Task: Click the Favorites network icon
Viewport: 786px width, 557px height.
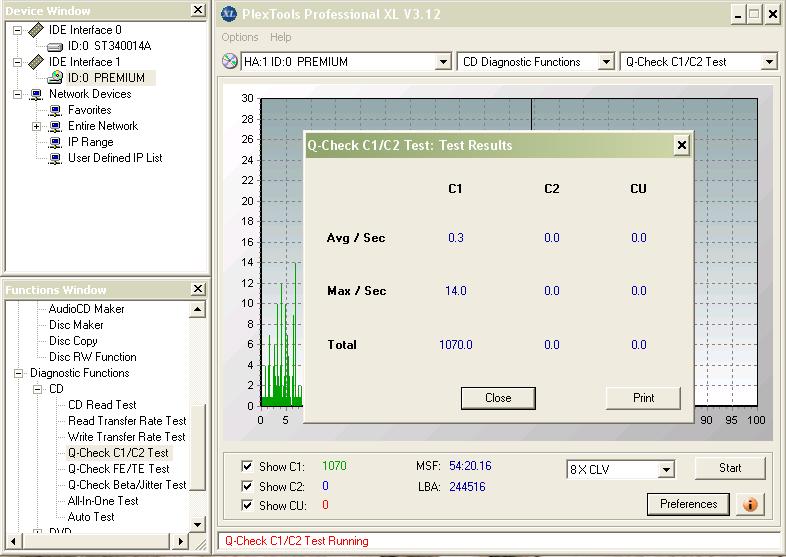Action: pos(55,110)
